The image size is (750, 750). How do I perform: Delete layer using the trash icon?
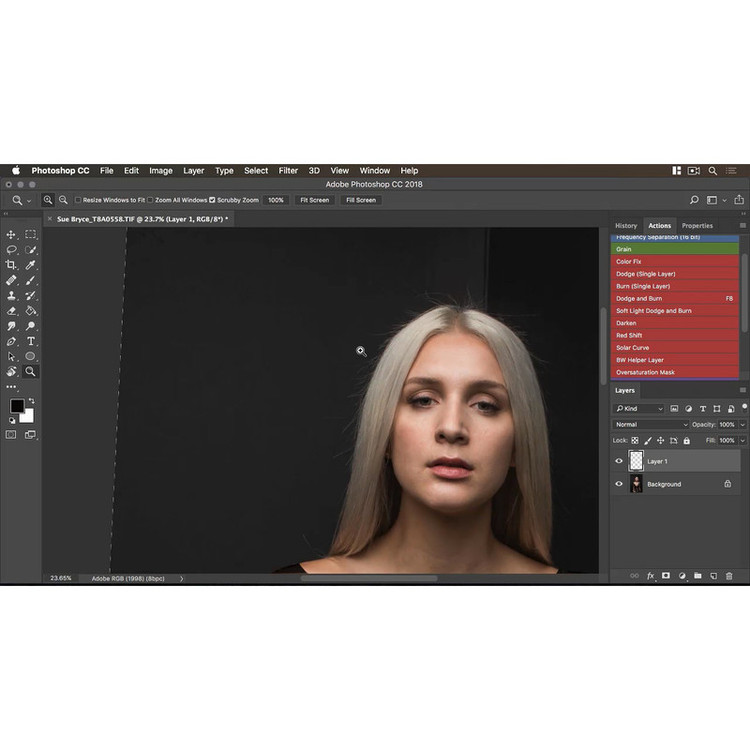click(x=729, y=576)
